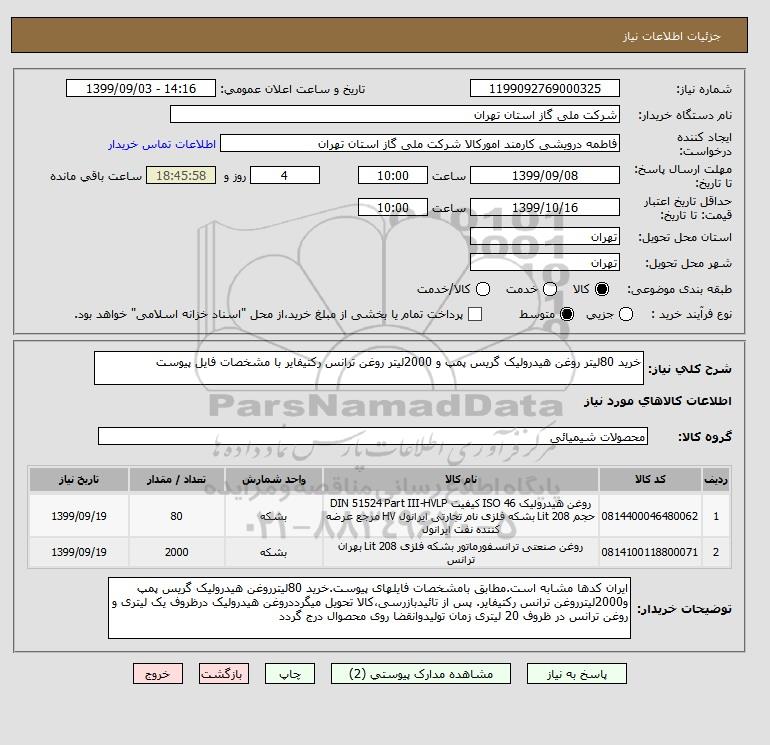Click the شماره نیاز number field

545,88
